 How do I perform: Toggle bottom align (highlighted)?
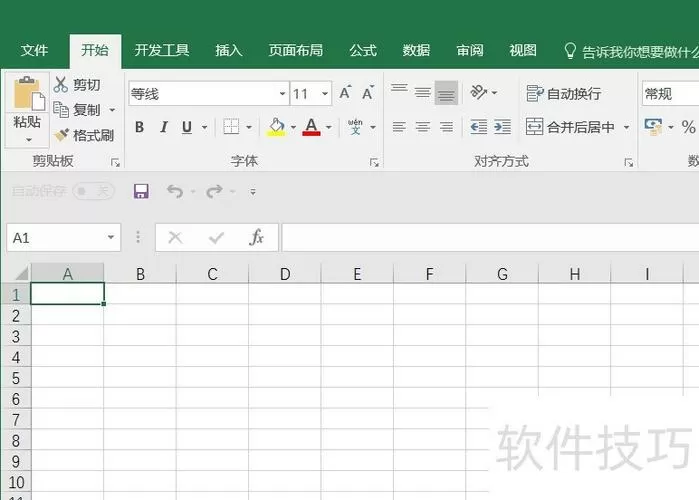[446, 93]
